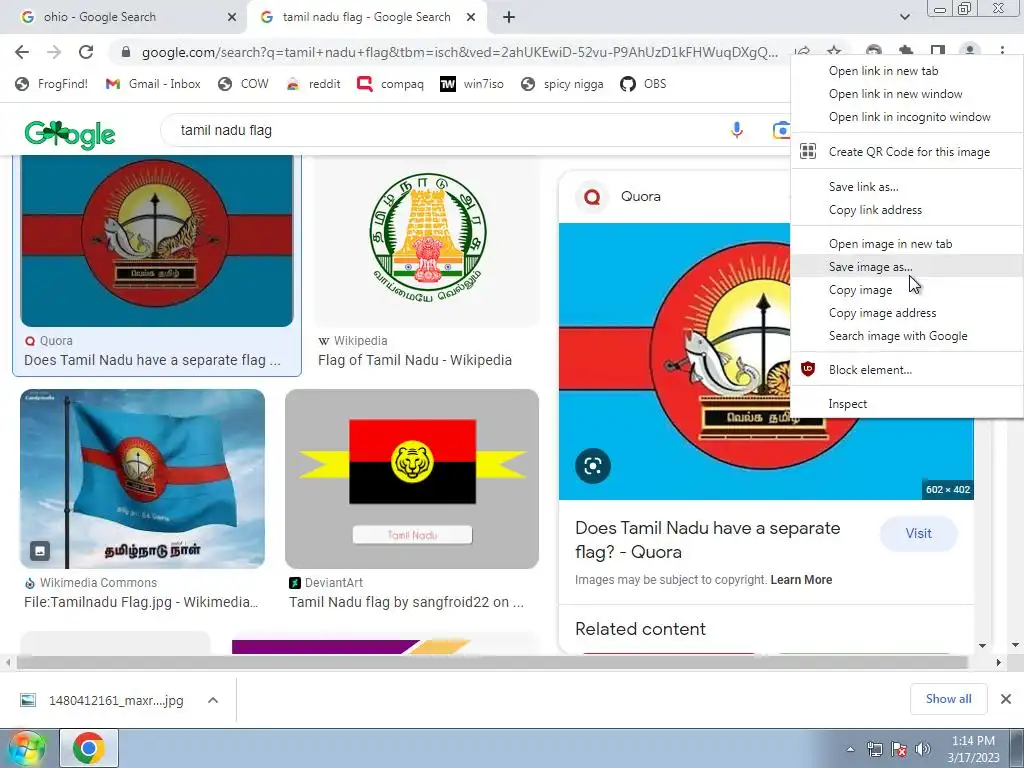Viewport: 1024px width, 768px height.
Task: Open a new tab with the plus button
Action: pyautogui.click(x=509, y=18)
